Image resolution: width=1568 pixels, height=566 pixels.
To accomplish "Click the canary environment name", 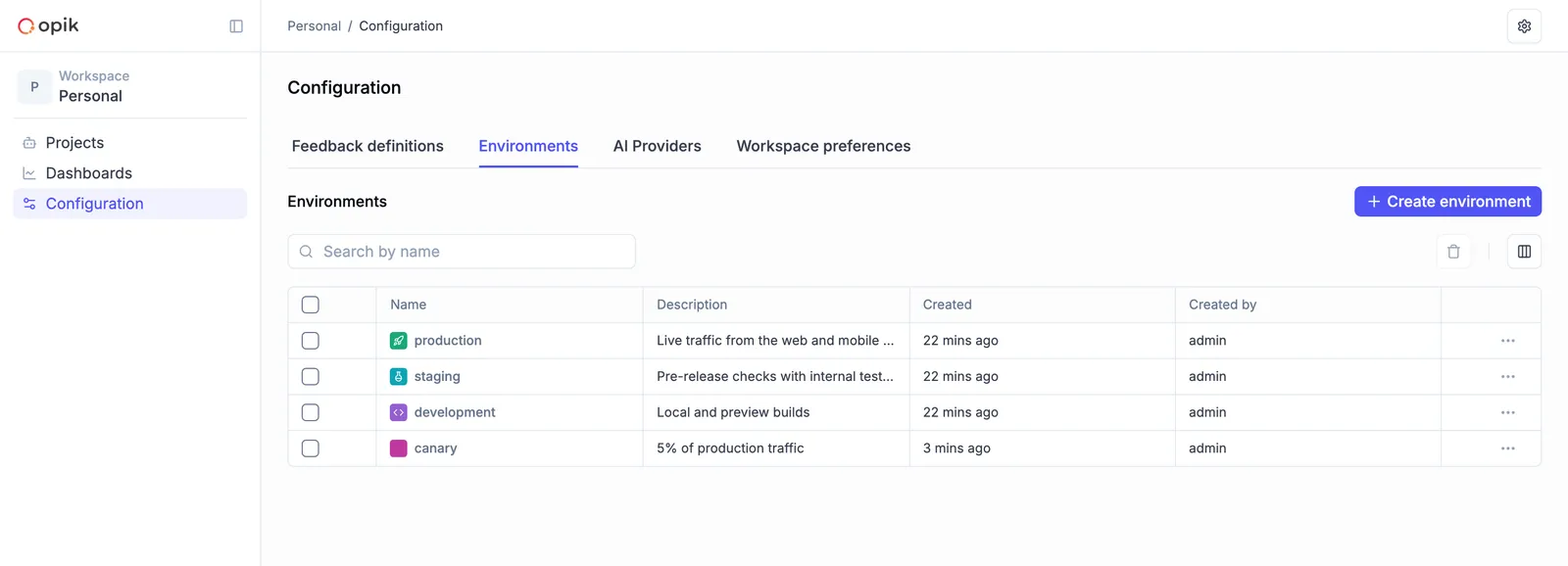I will (435, 448).
